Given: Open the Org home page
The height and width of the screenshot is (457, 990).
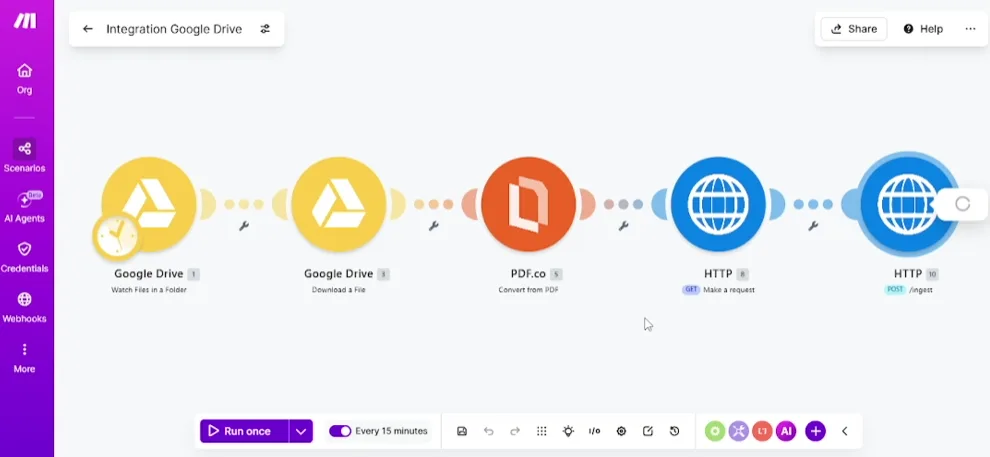Looking at the screenshot, I should click(x=25, y=78).
